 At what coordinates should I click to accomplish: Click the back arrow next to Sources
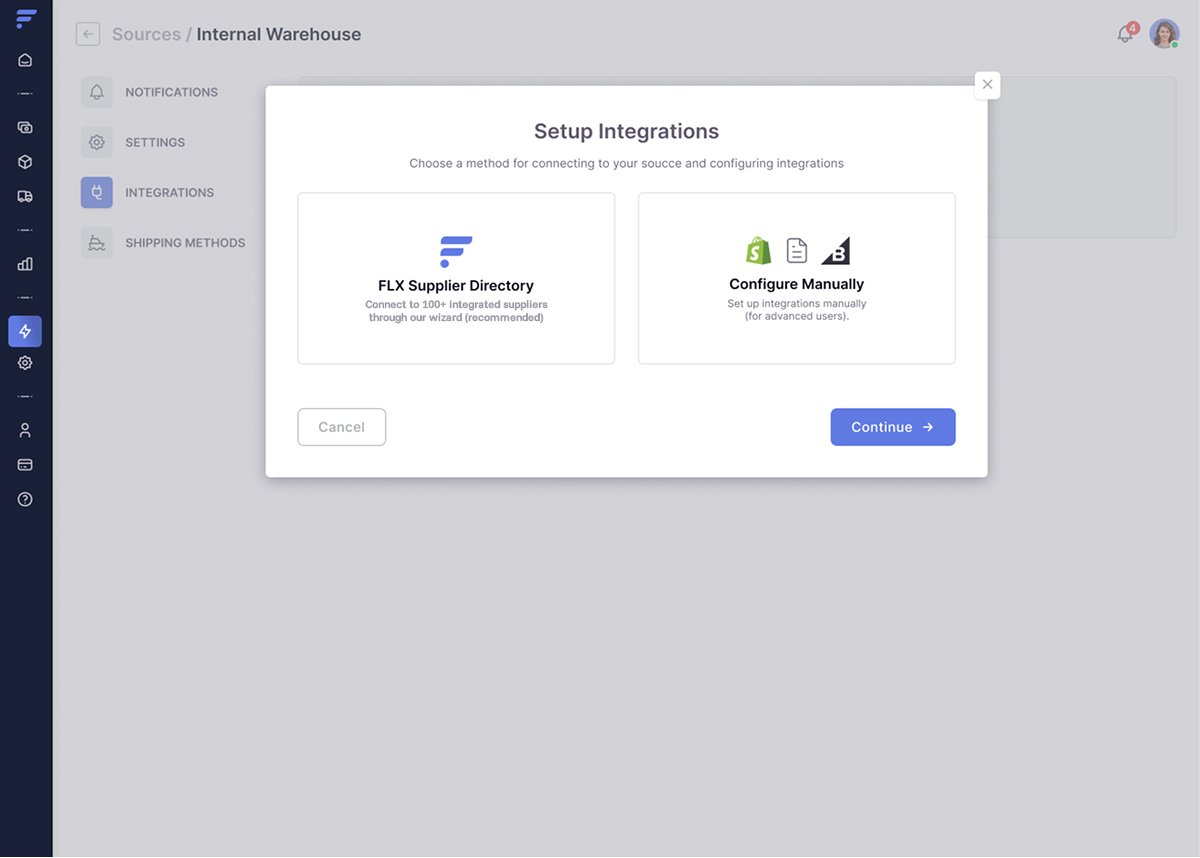(88, 34)
